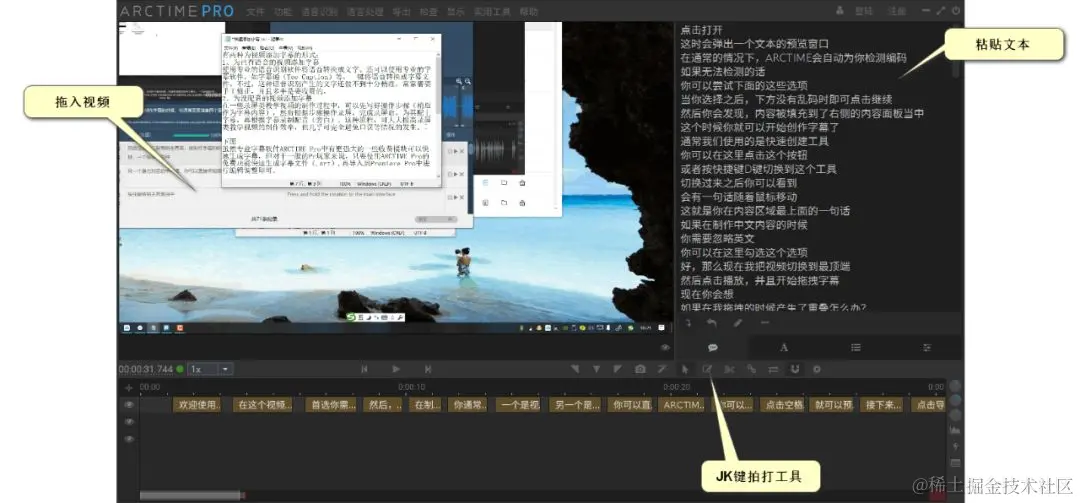Image resolution: width=1080 pixels, height=503 pixels.
Task: Toggle visibility of second subtitle track
Action: click(129, 421)
